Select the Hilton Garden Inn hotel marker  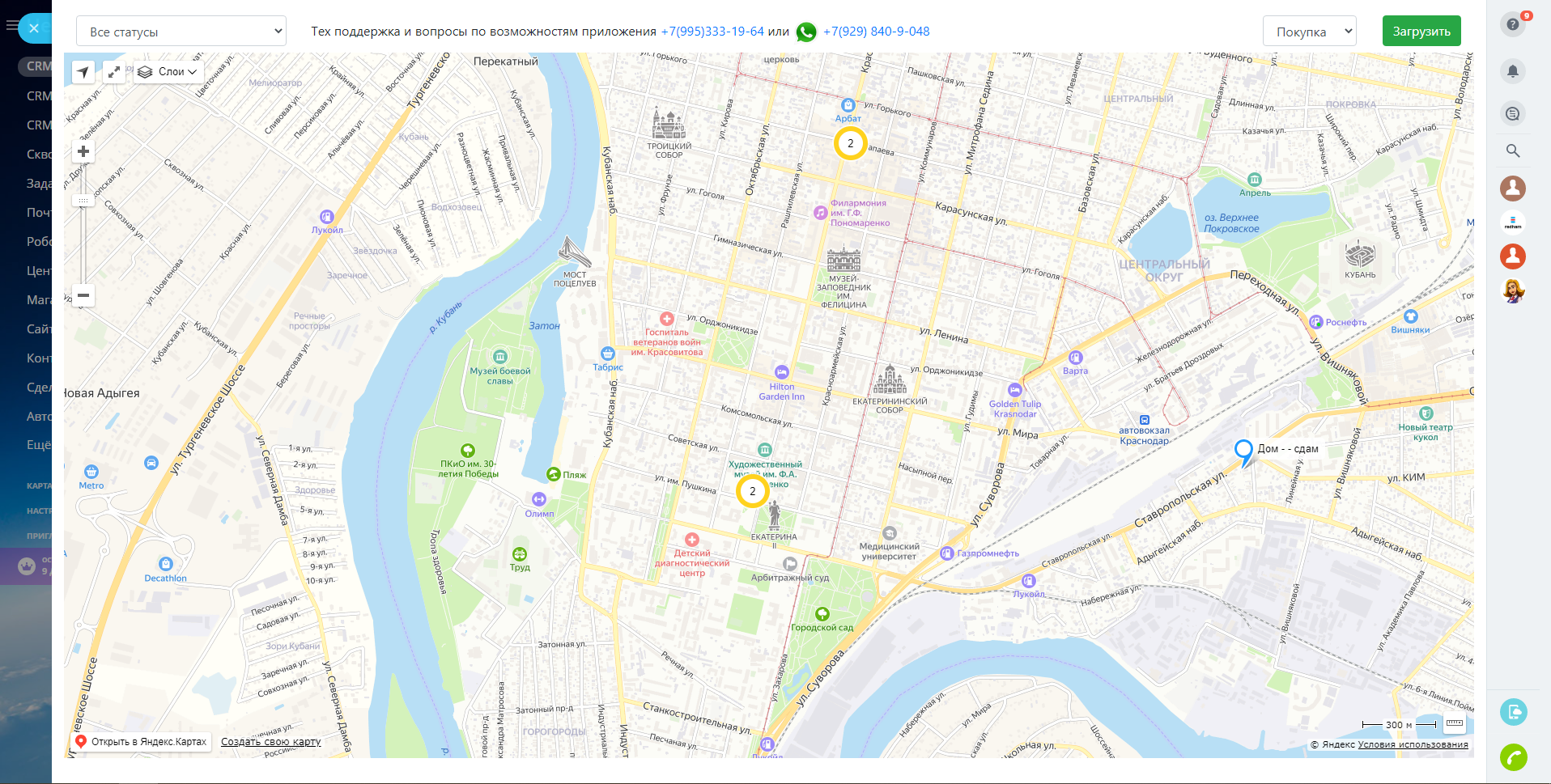[781, 372]
